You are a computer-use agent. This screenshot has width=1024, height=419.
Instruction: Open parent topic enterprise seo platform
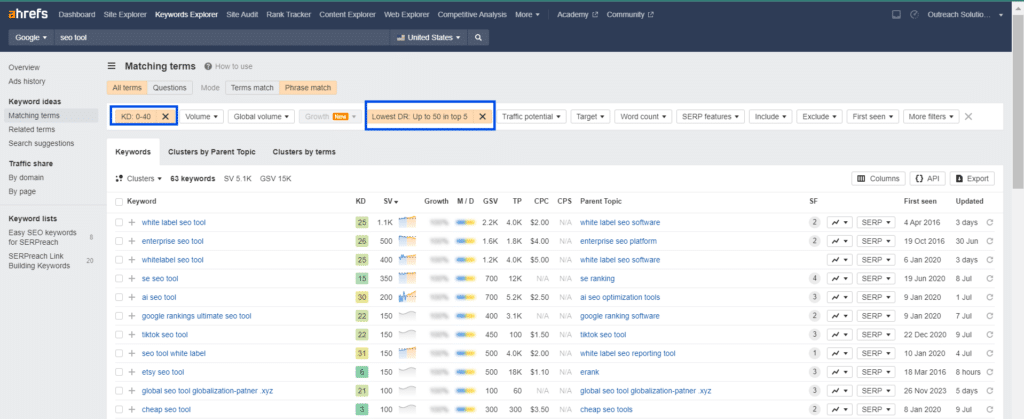pyautogui.click(x=618, y=241)
